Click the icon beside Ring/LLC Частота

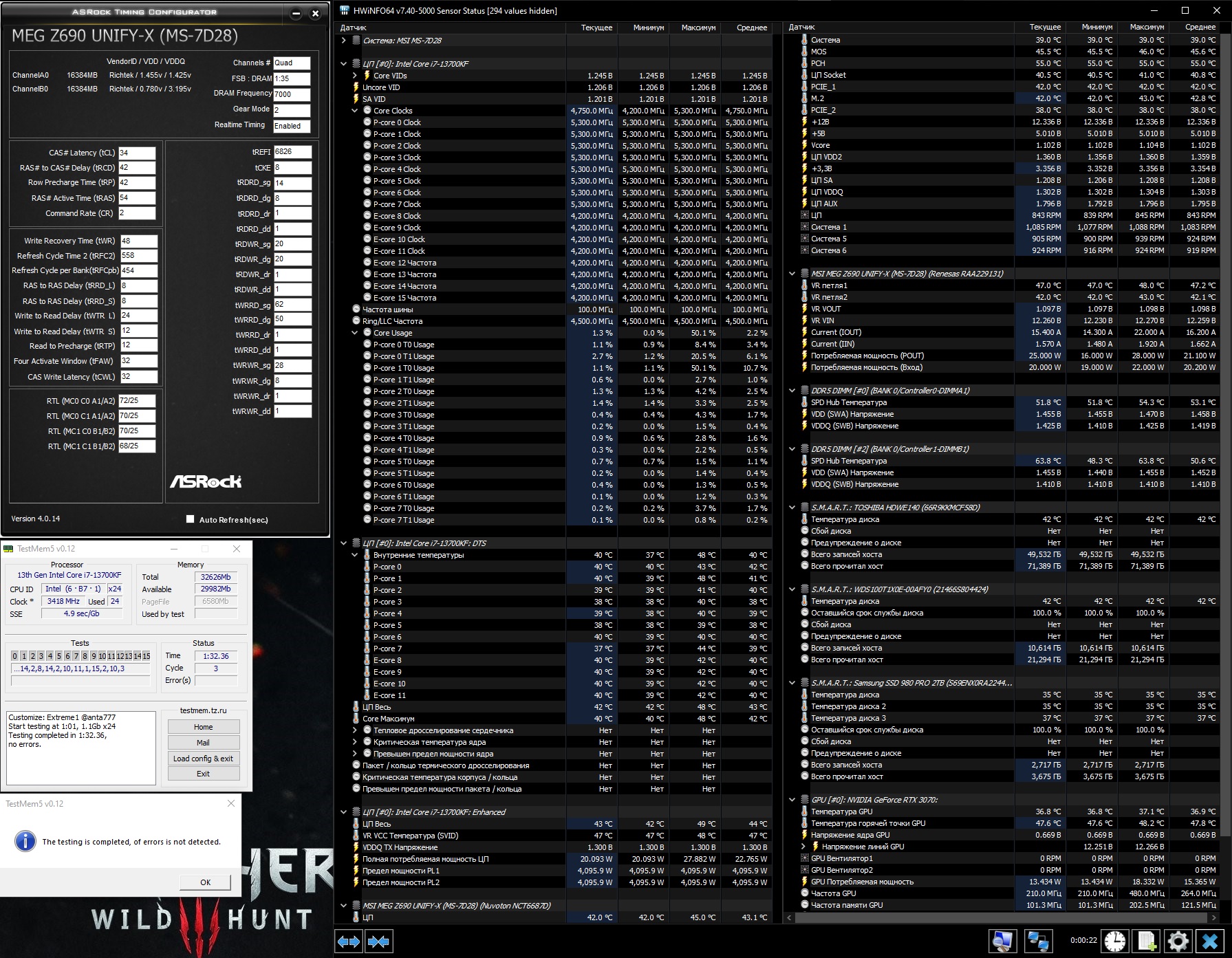click(356, 321)
